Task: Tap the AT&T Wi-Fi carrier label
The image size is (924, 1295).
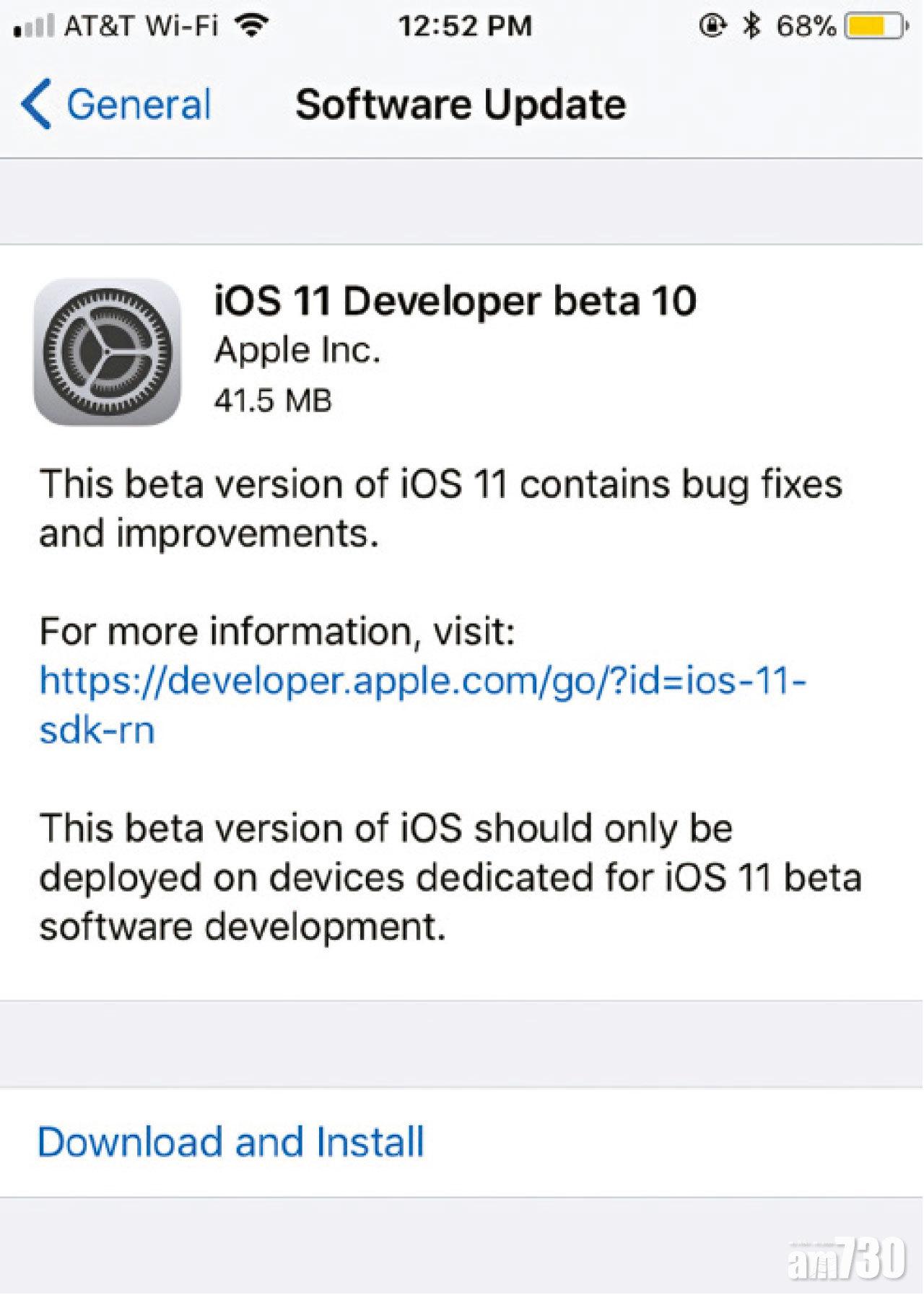Action: click(141, 27)
